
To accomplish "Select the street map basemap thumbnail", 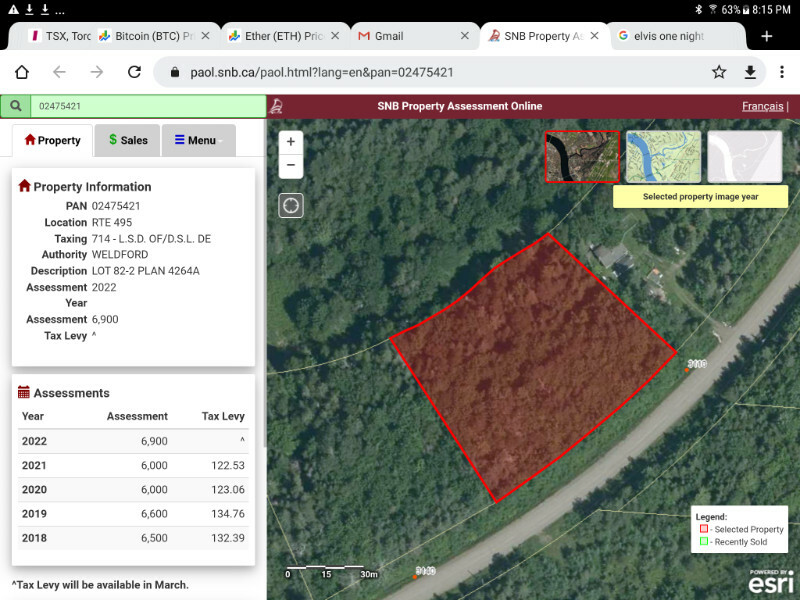I will point(663,157).
